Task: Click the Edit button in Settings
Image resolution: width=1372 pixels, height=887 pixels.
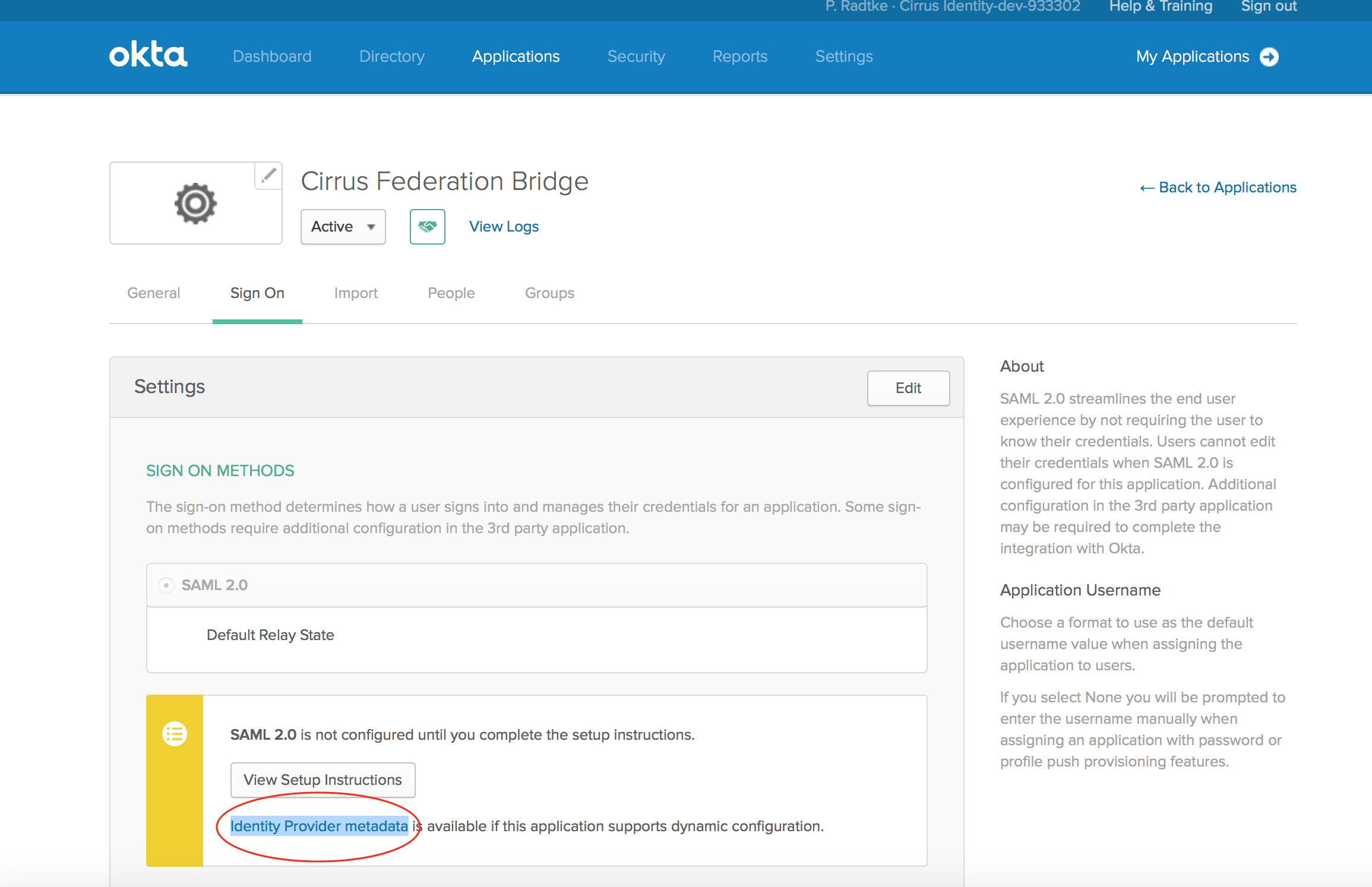Action: point(908,388)
